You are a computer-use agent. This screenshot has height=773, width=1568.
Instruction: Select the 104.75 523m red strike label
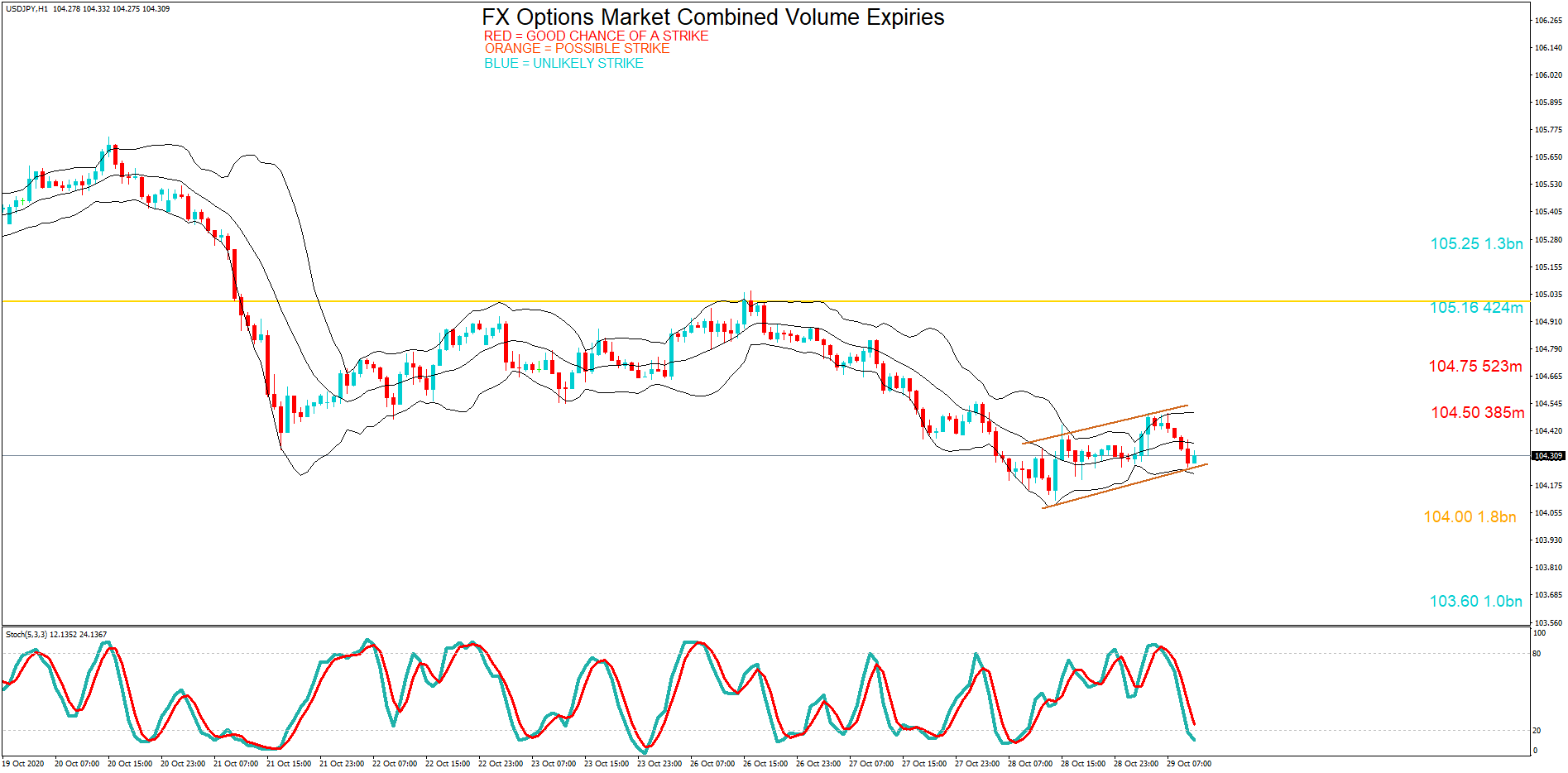pos(1475,366)
